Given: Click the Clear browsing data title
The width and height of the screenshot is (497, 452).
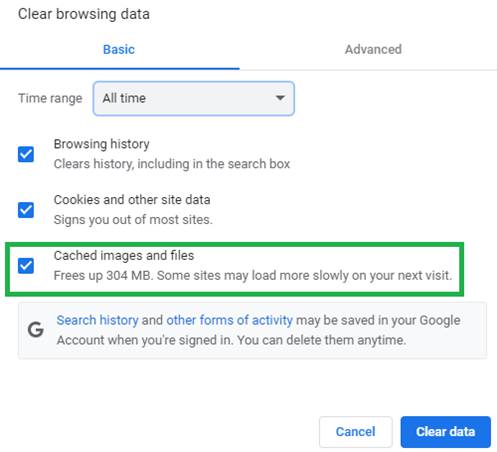Looking at the screenshot, I should pyautogui.click(x=84, y=14).
